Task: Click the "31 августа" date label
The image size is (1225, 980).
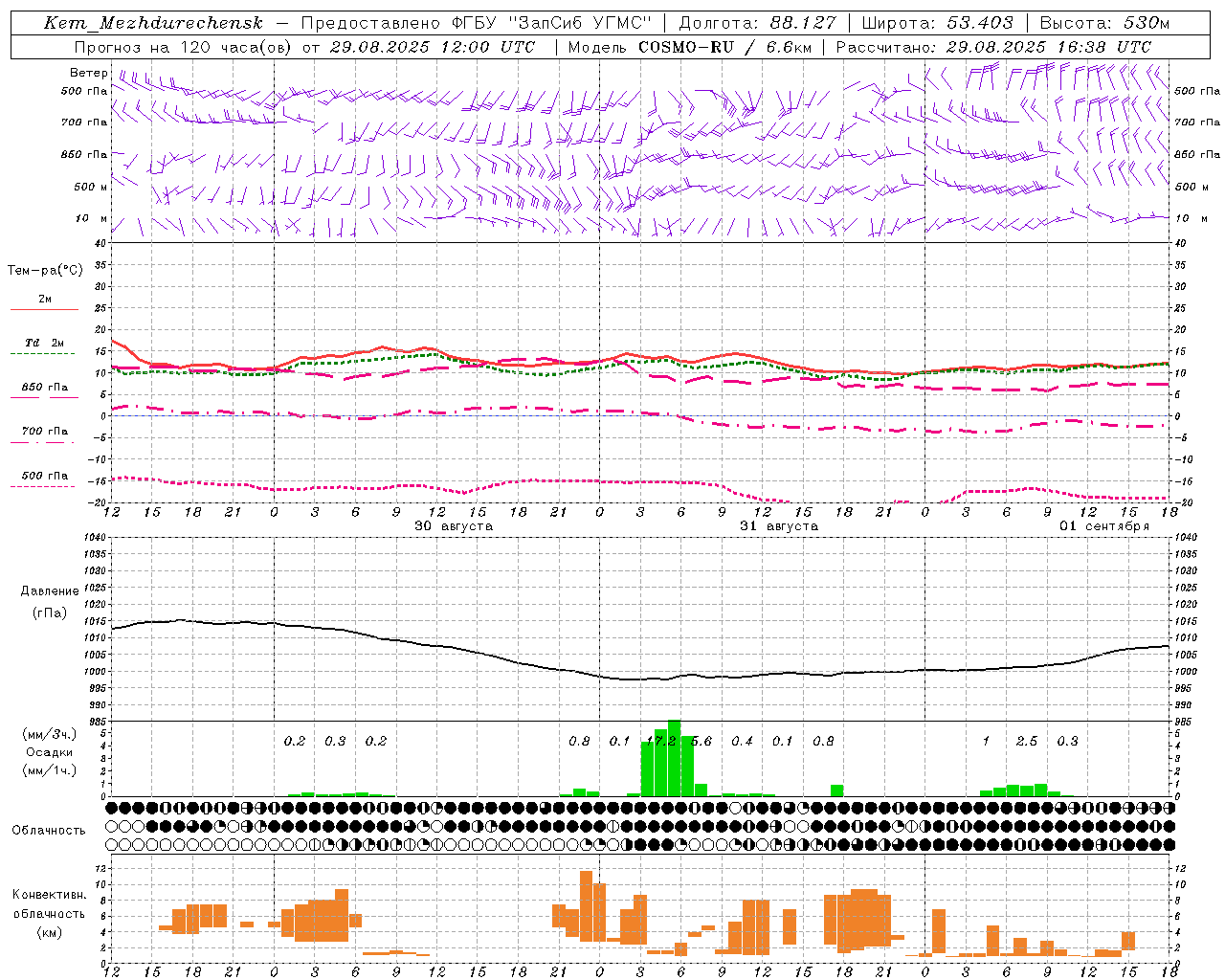Action: [x=779, y=526]
